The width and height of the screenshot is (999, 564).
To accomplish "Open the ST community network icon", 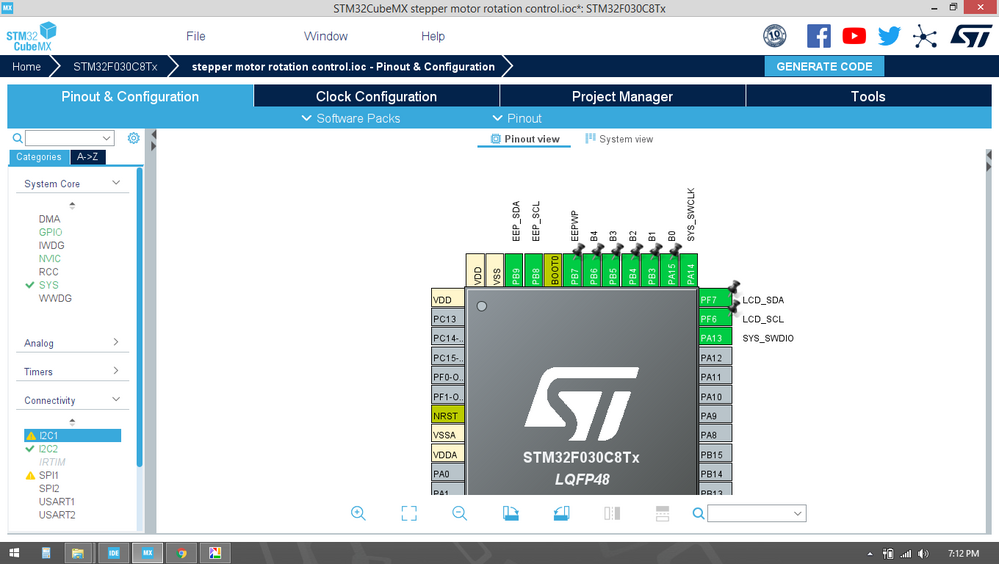I will coord(924,36).
